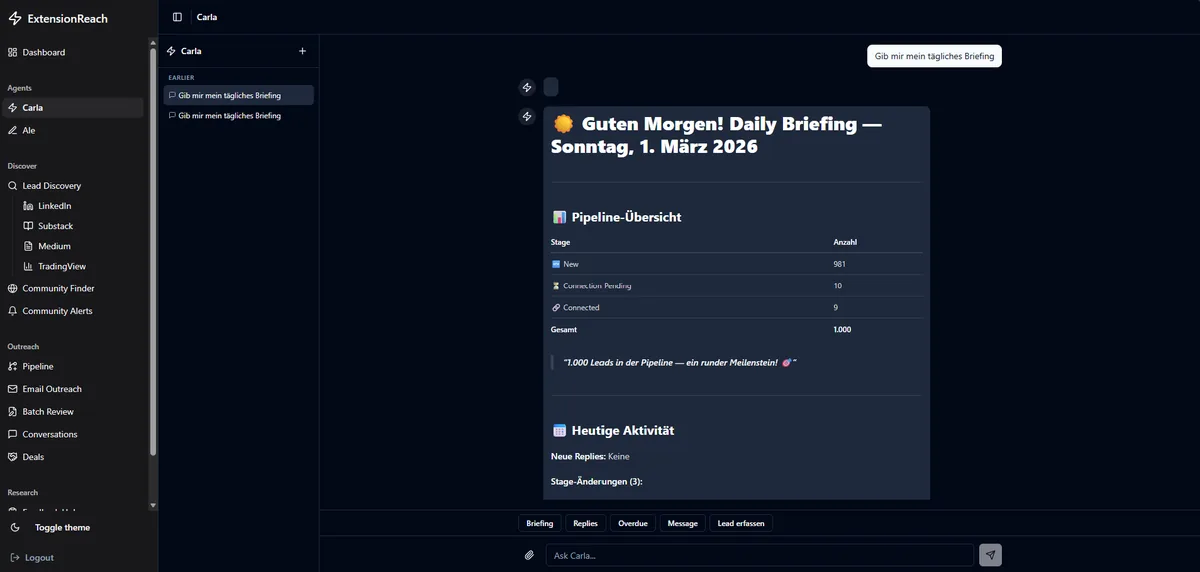Screen dimensions: 1200x572
Task: Click the Medium document icon
Action: pyautogui.click(x=29, y=246)
